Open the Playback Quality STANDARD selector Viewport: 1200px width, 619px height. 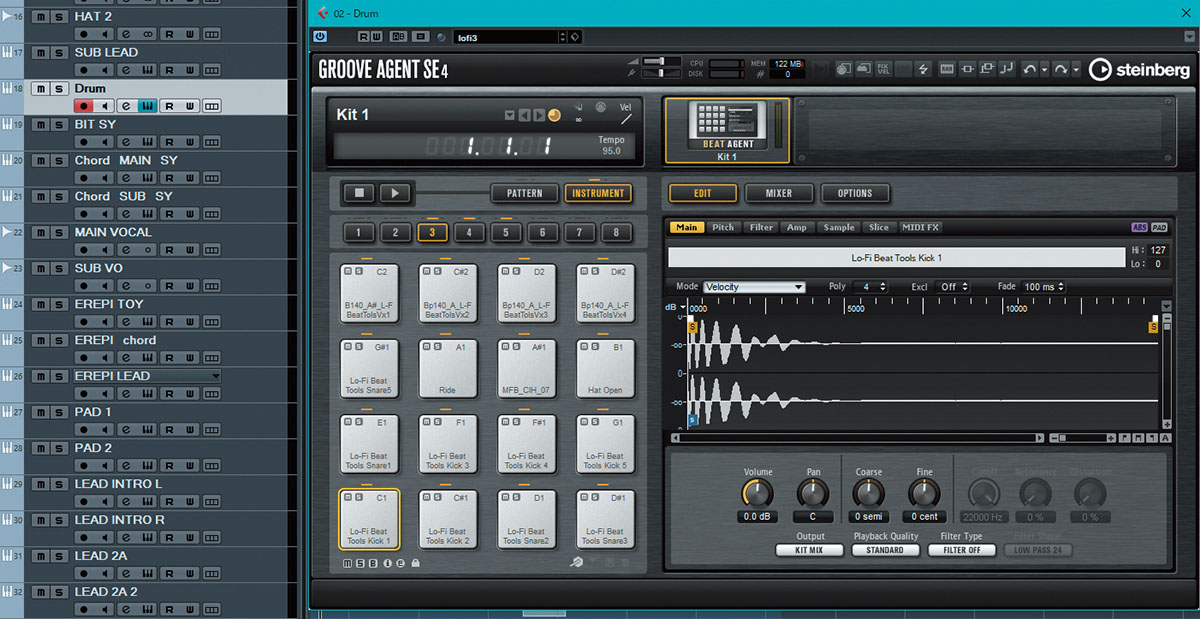pyautogui.click(x=885, y=550)
